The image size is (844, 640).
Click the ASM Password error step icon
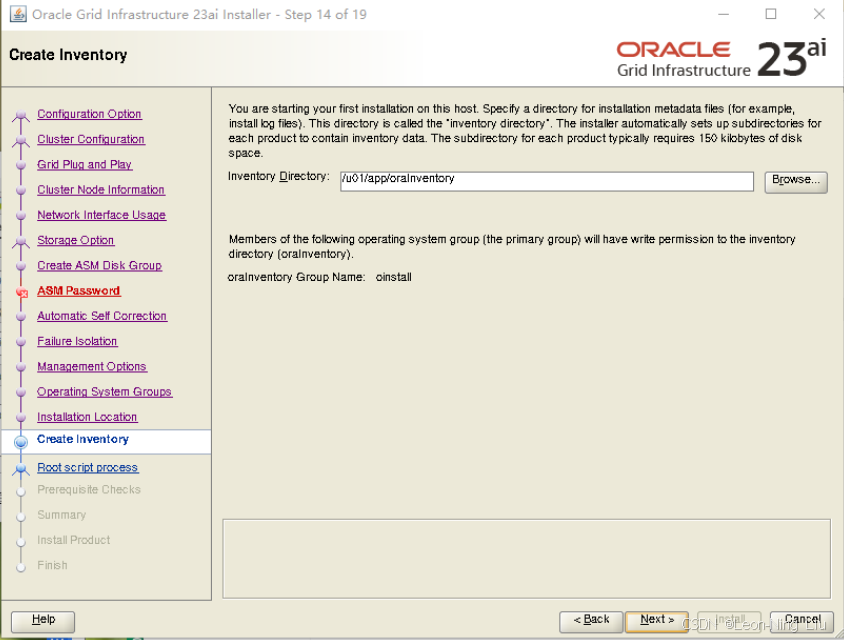22,293
